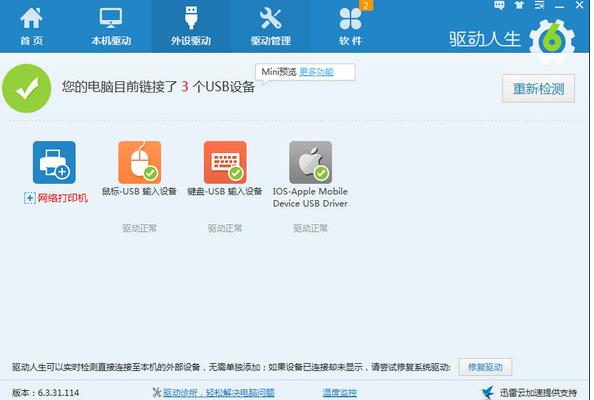Click the 迅雷云加速提供支持 text

(x=538, y=393)
